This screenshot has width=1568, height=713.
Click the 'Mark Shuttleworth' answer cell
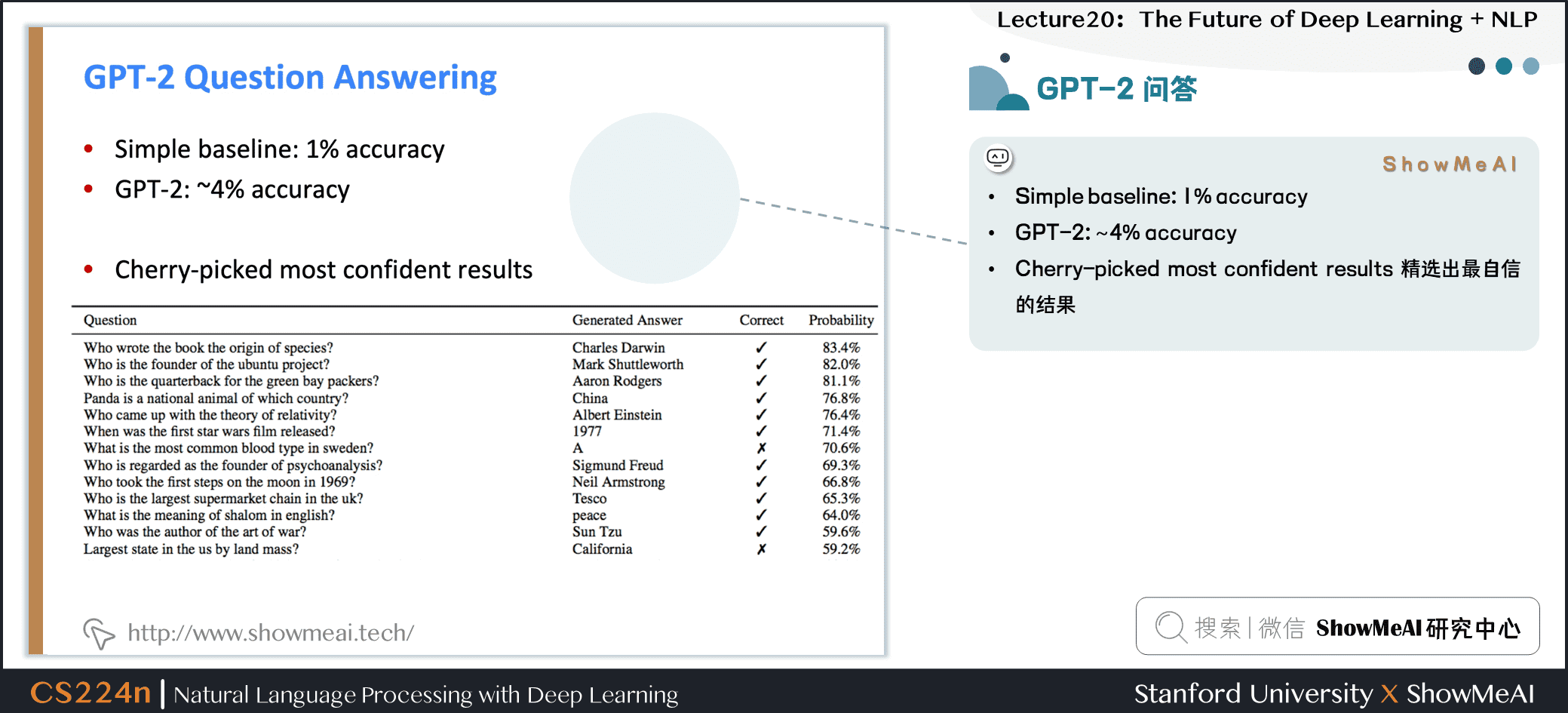pos(628,364)
